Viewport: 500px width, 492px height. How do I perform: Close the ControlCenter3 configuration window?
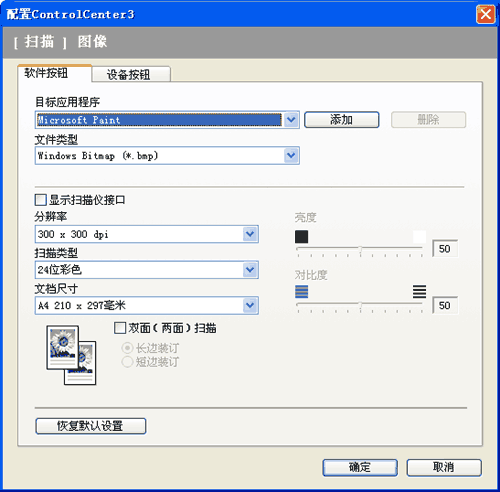click(485, 14)
